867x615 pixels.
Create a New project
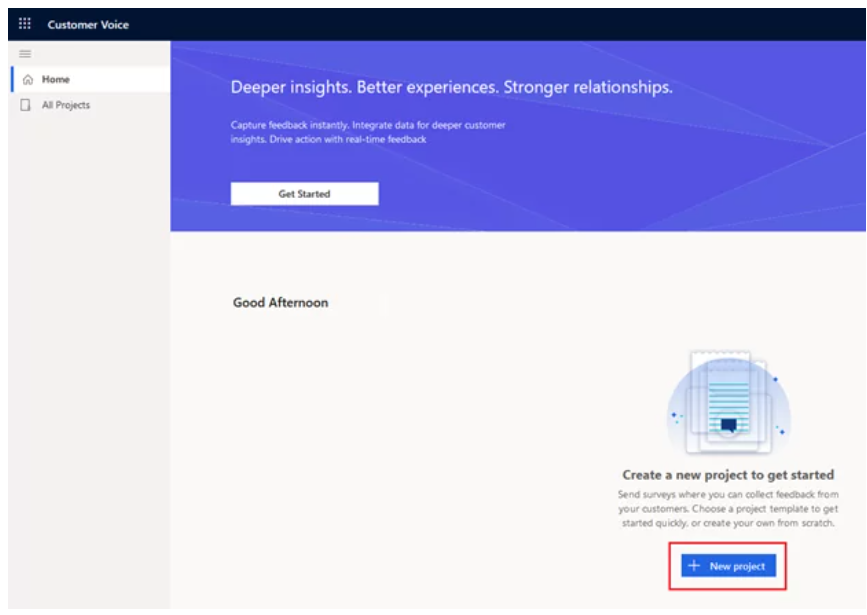coord(728,566)
